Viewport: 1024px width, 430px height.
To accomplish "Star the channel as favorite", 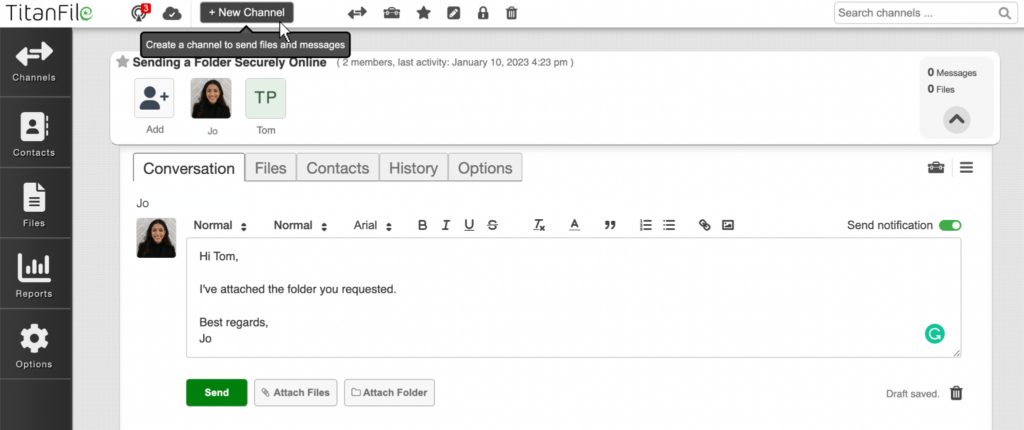I will 123,62.
